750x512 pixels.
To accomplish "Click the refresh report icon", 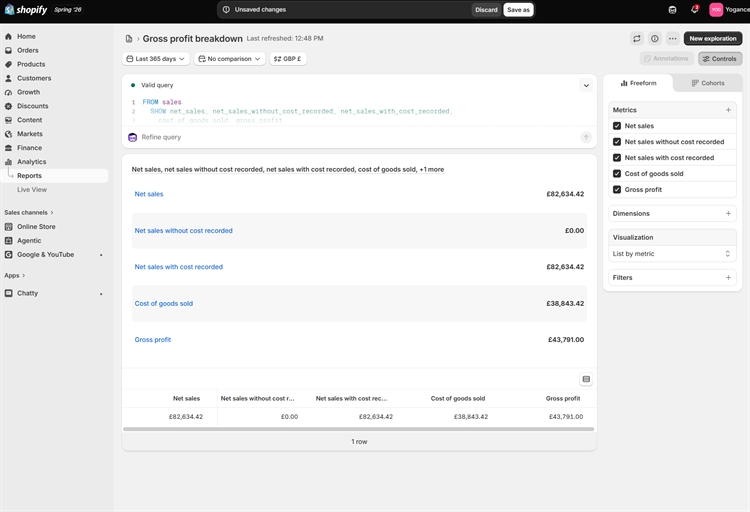I will tap(637, 39).
